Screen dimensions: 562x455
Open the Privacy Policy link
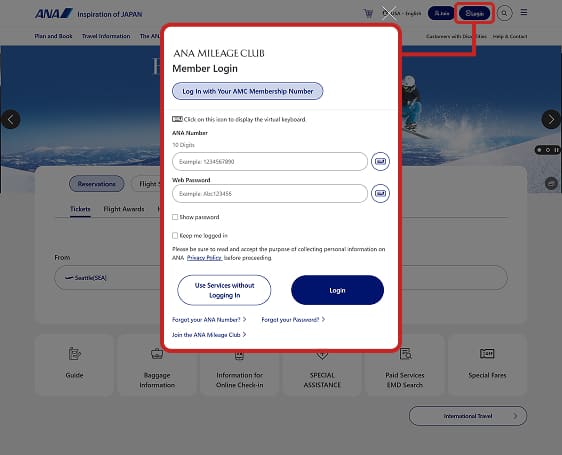[204, 258]
